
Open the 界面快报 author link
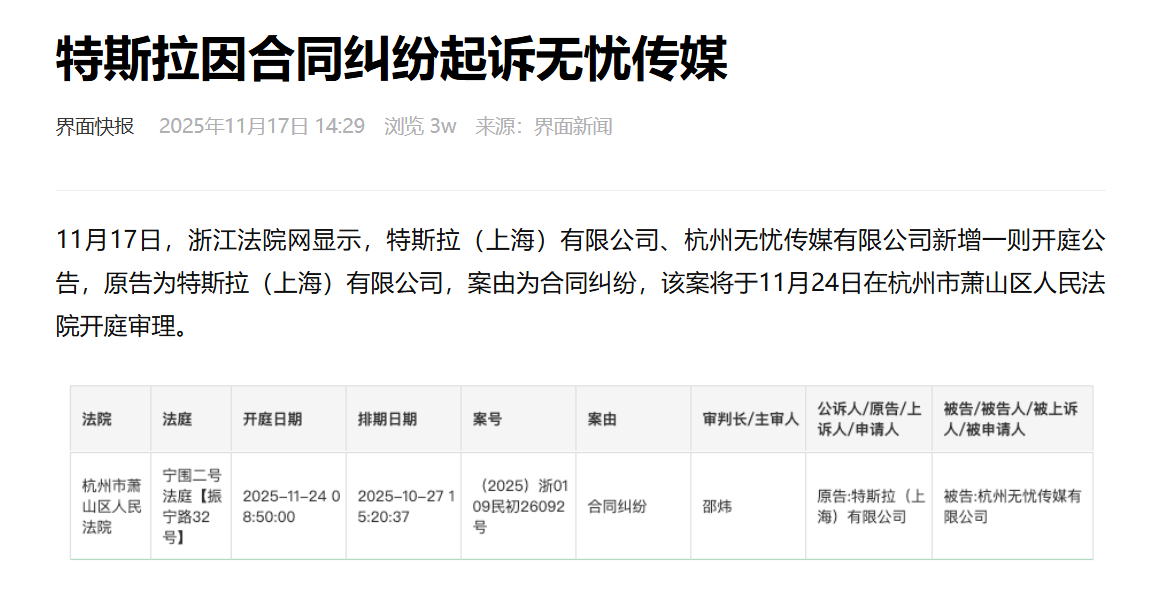tap(95, 127)
